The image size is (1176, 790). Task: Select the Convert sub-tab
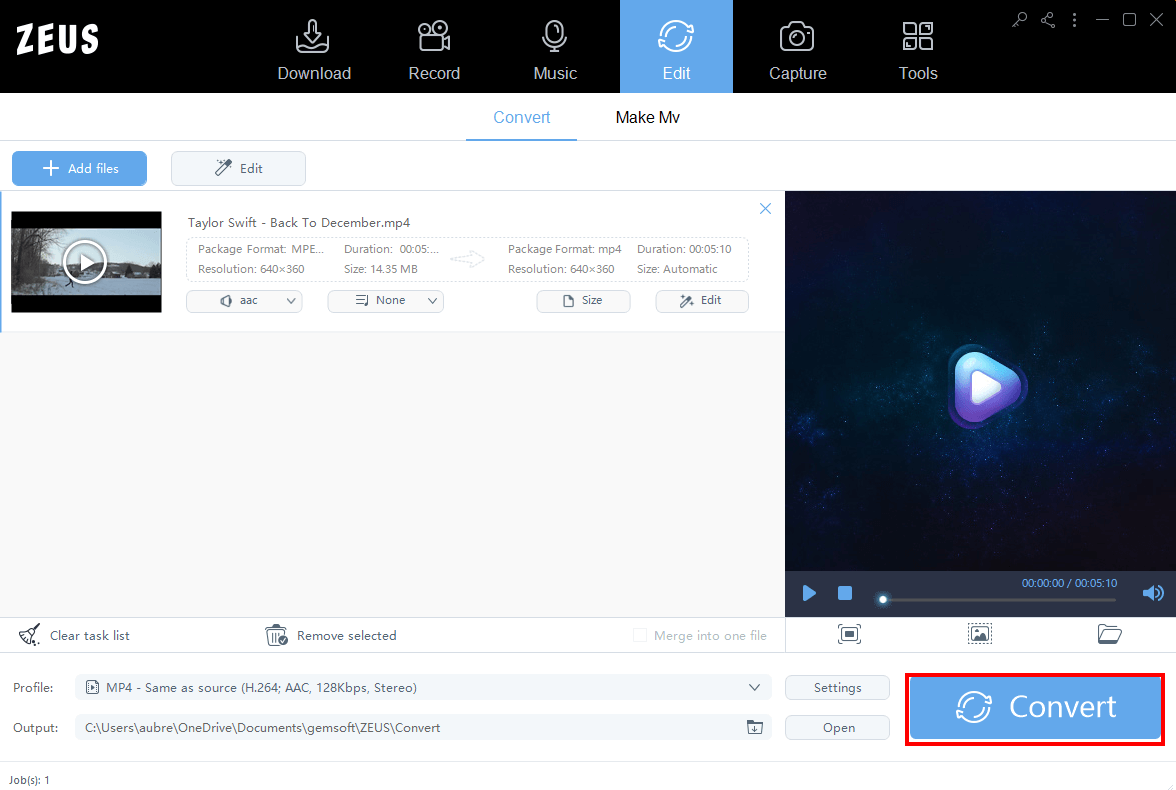pos(521,117)
